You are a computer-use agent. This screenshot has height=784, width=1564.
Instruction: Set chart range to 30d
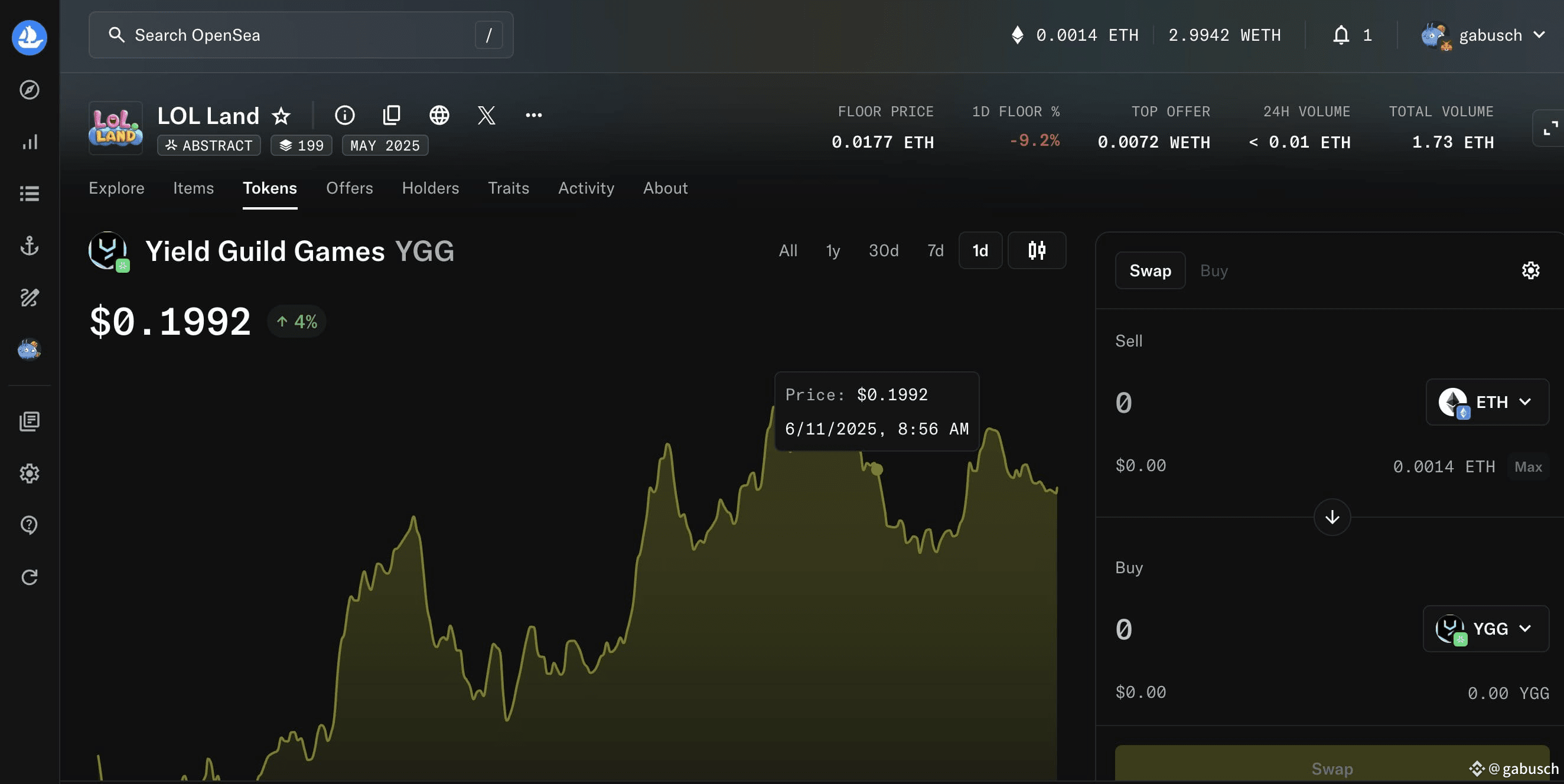pyautogui.click(x=884, y=251)
